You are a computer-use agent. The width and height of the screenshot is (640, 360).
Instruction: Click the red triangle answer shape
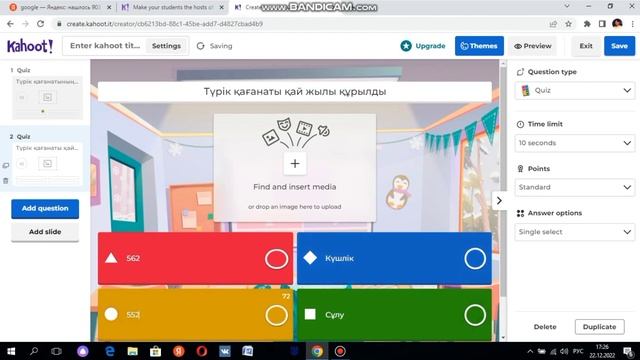(111, 258)
